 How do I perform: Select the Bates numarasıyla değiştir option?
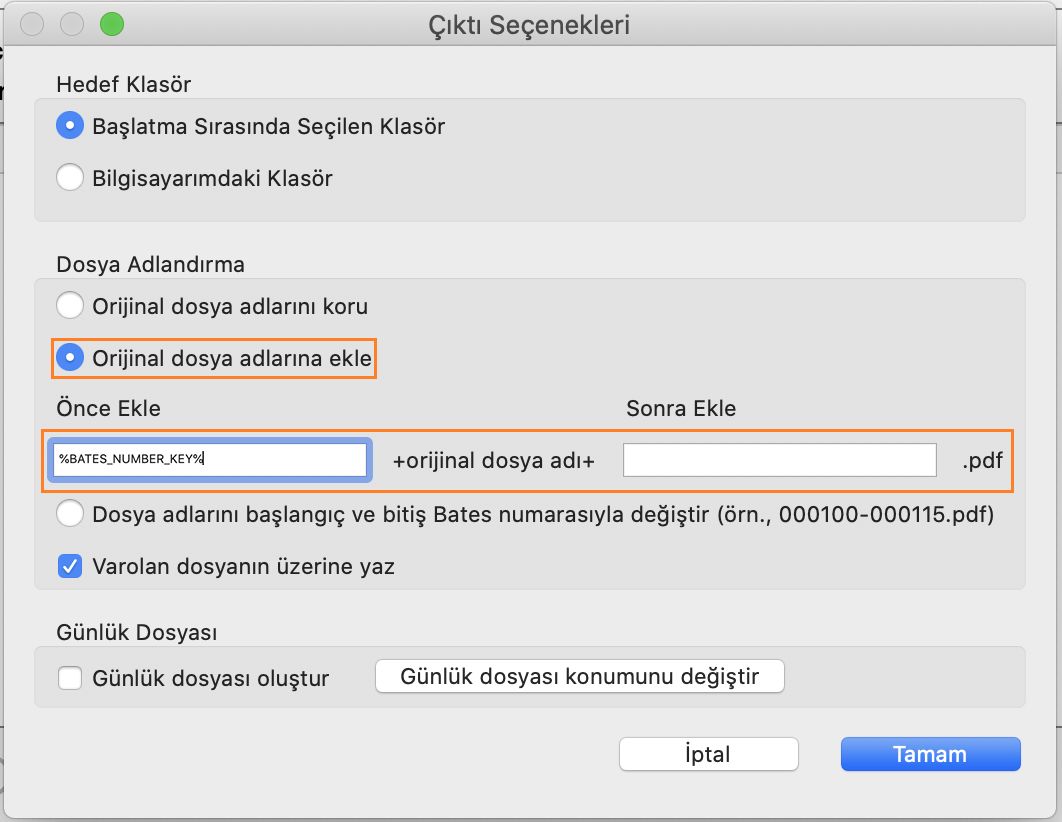click(x=70, y=514)
